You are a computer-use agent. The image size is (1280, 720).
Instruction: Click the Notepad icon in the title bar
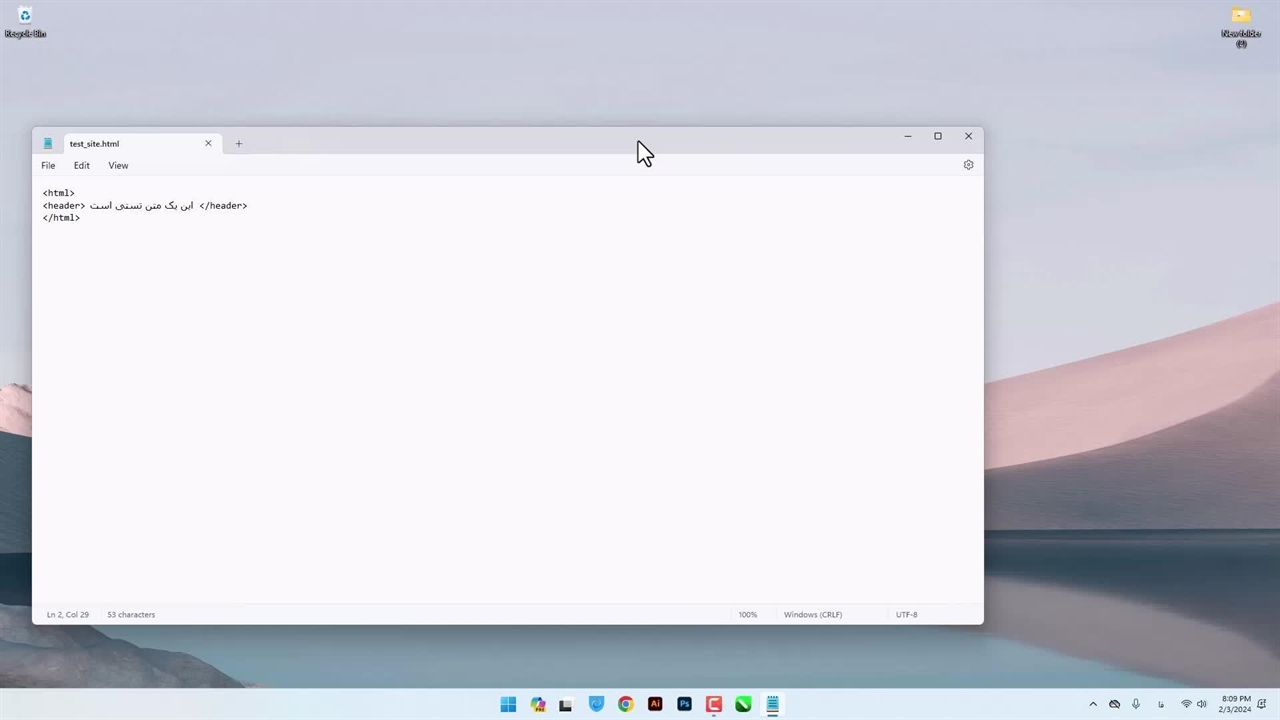point(47,144)
